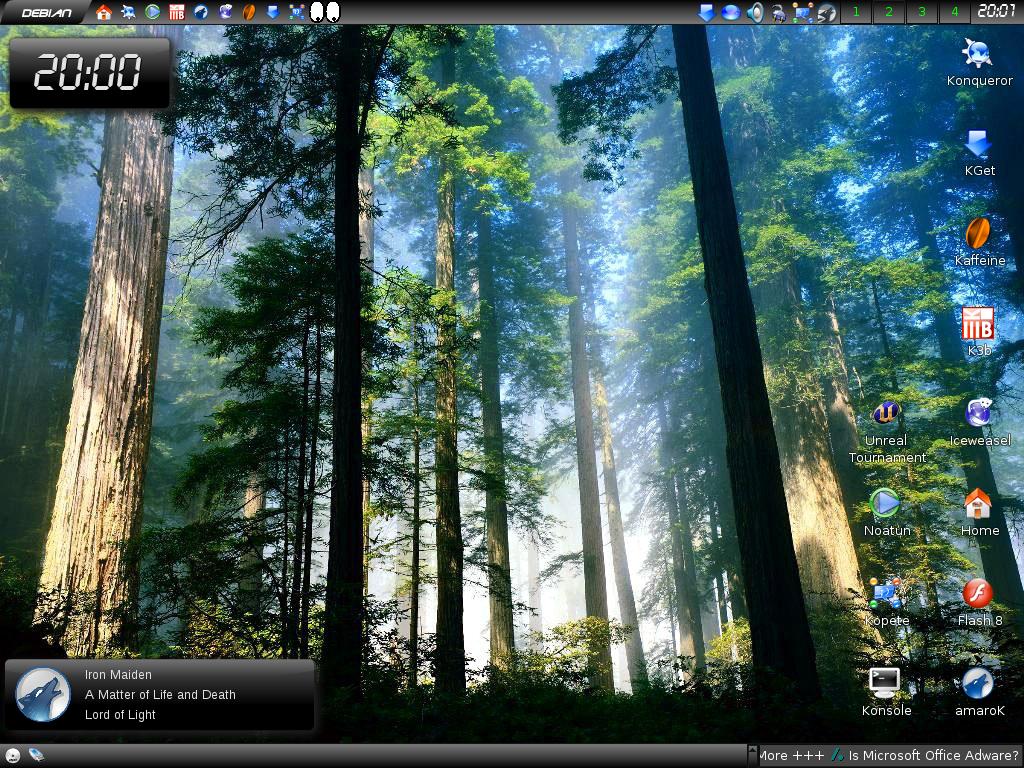The height and width of the screenshot is (768, 1024).
Task: Select the Kaffeine desktop icon
Action: [x=979, y=242]
